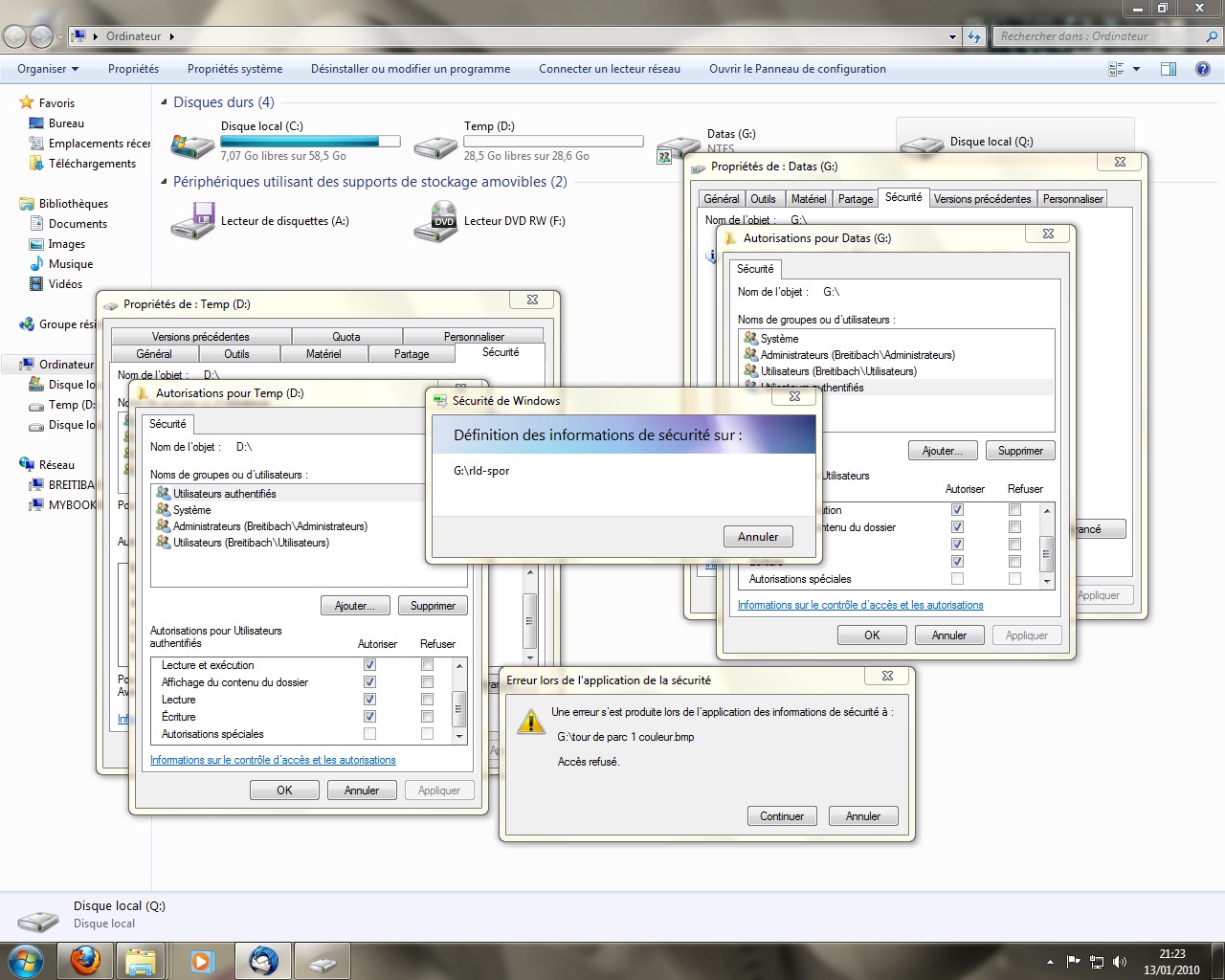The image size is (1225, 980).
Task: Collapse the Périphériques amovibles (2) group
Action: [164, 182]
